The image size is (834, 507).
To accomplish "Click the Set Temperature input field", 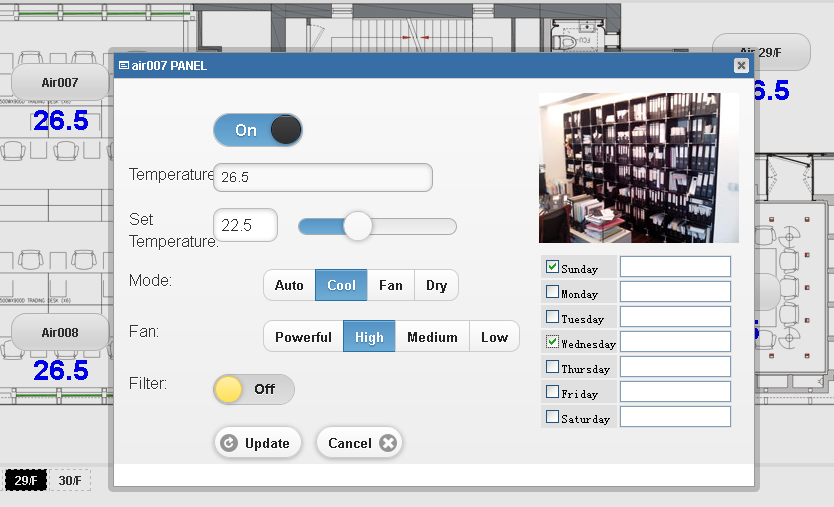I will click(245, 225).
